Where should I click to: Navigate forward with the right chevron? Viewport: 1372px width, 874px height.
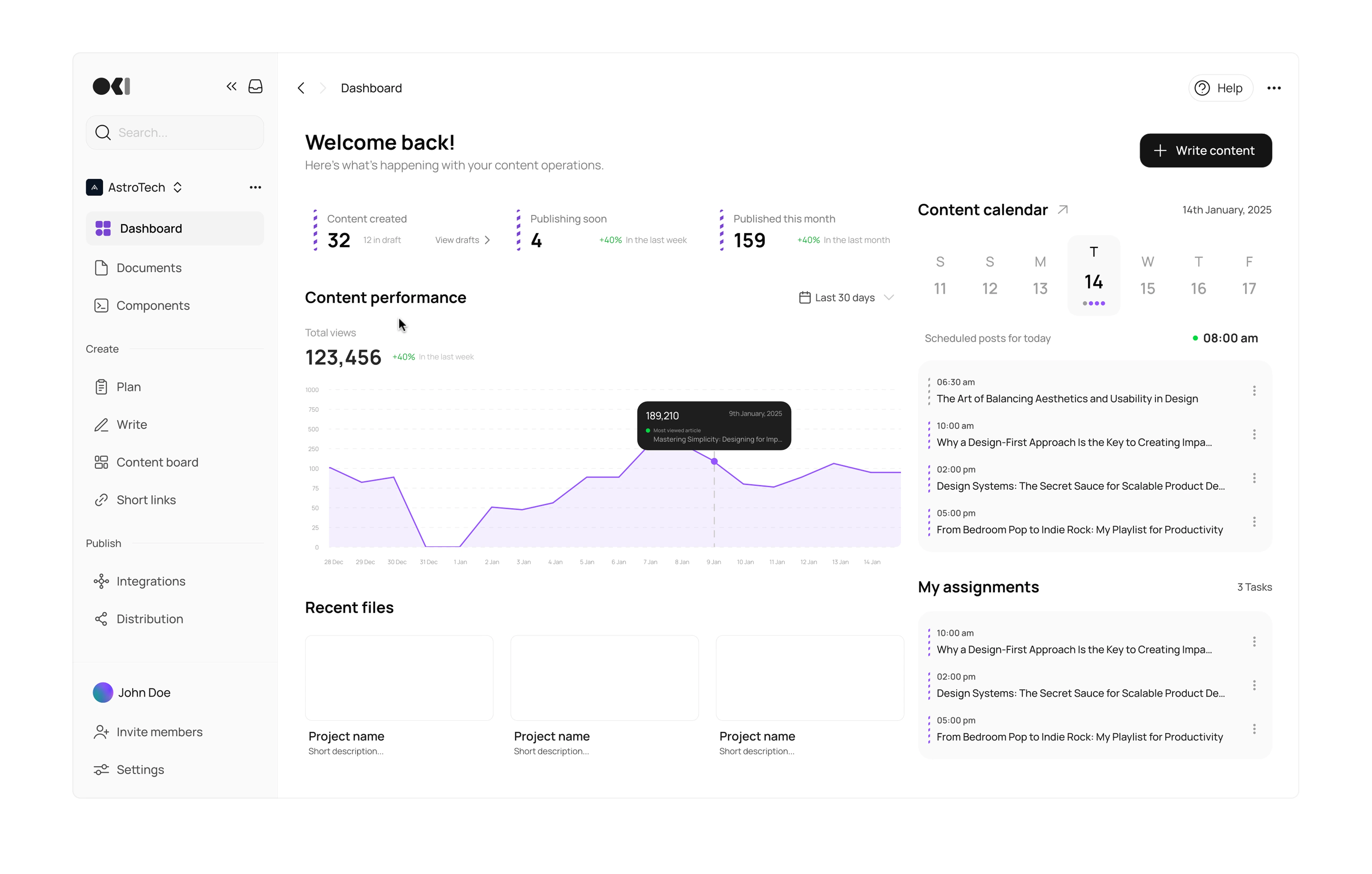323,88
